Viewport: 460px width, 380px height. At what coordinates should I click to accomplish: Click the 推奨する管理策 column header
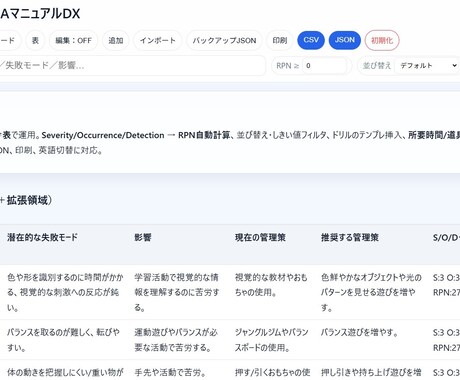350,237
